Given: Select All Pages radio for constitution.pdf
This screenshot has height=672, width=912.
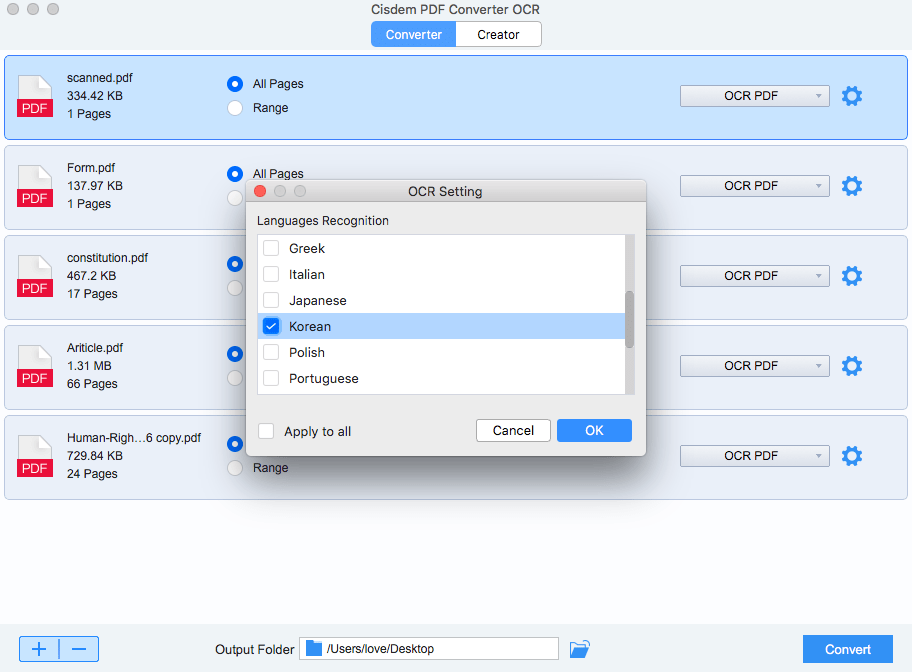Looking at the screenshot, I should click(235, 264).
